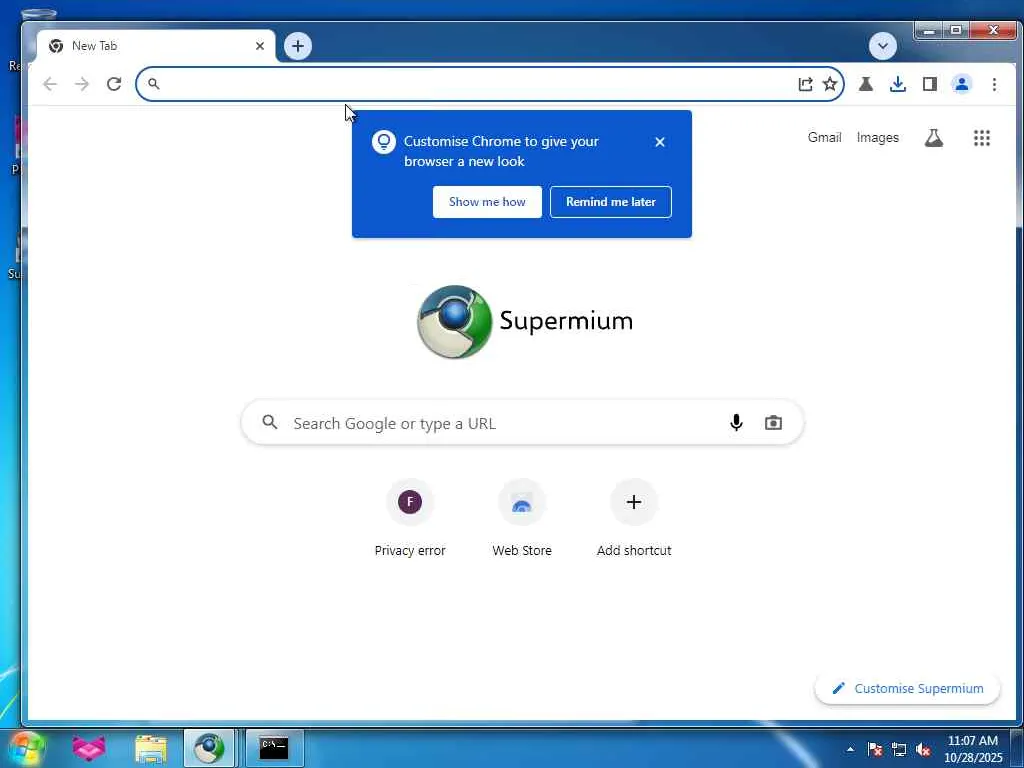Open the profile avatar icon
Image resolution: width=1024 pixels, height=768 pixels.
(x=962, y=84)
